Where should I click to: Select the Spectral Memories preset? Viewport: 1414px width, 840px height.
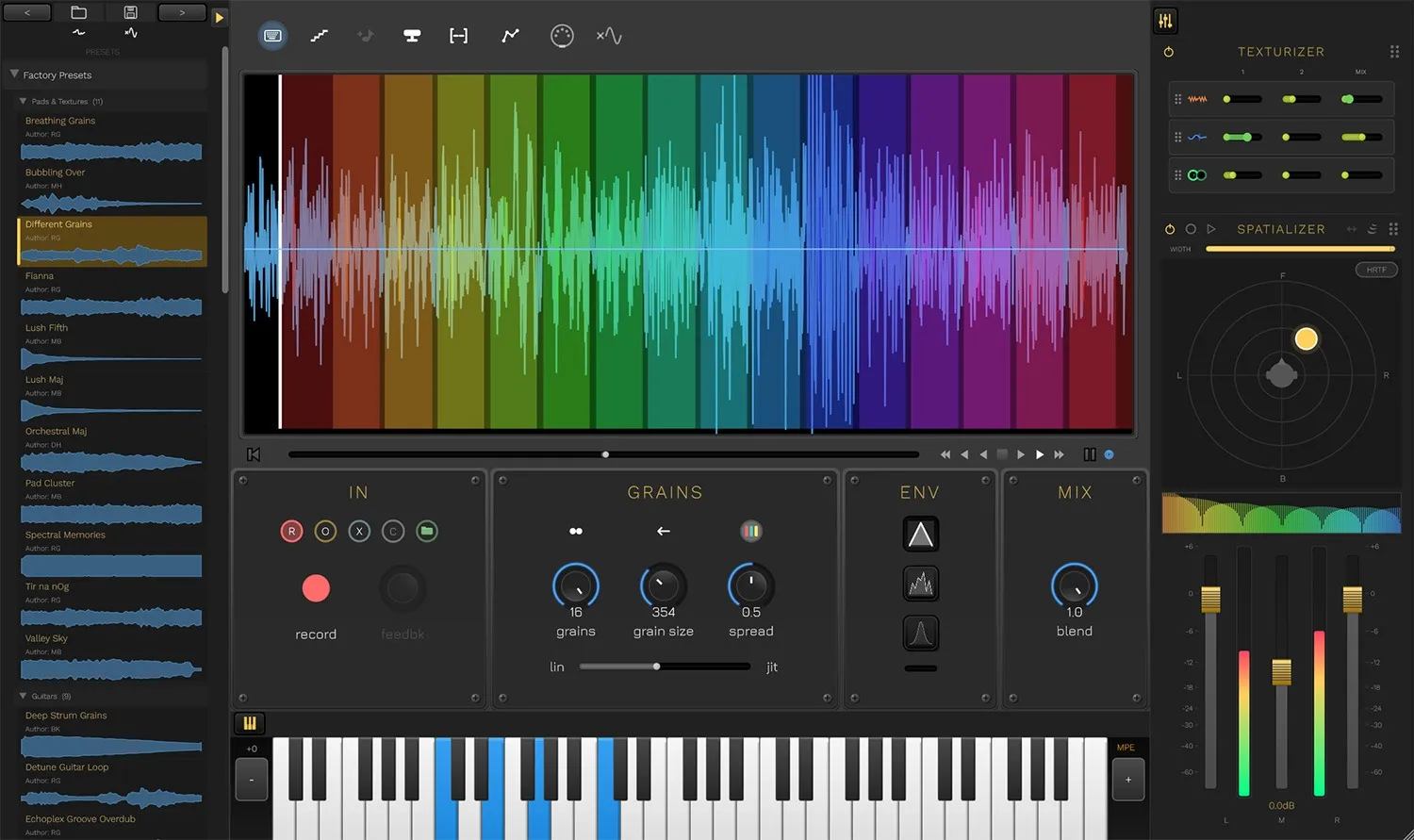(112, 552)
